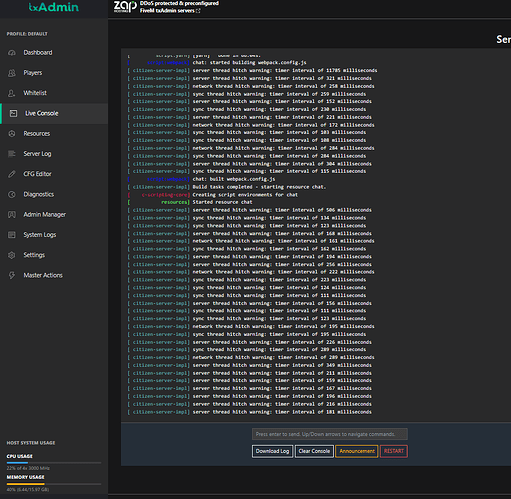Click the Diagnostics icon in sidebar

pos(12,194)
